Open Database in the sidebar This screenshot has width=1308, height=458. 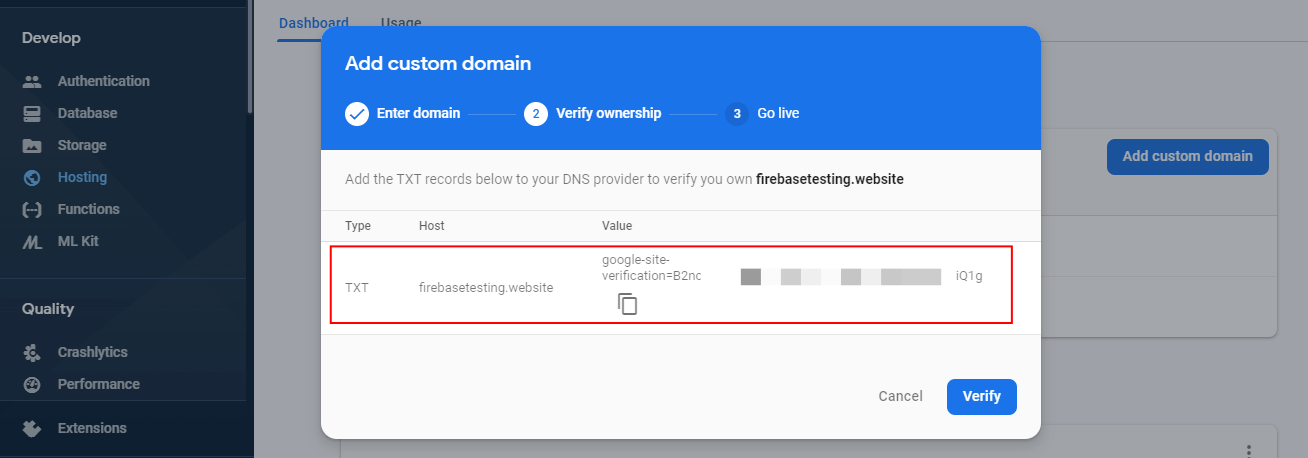[87, 113]
